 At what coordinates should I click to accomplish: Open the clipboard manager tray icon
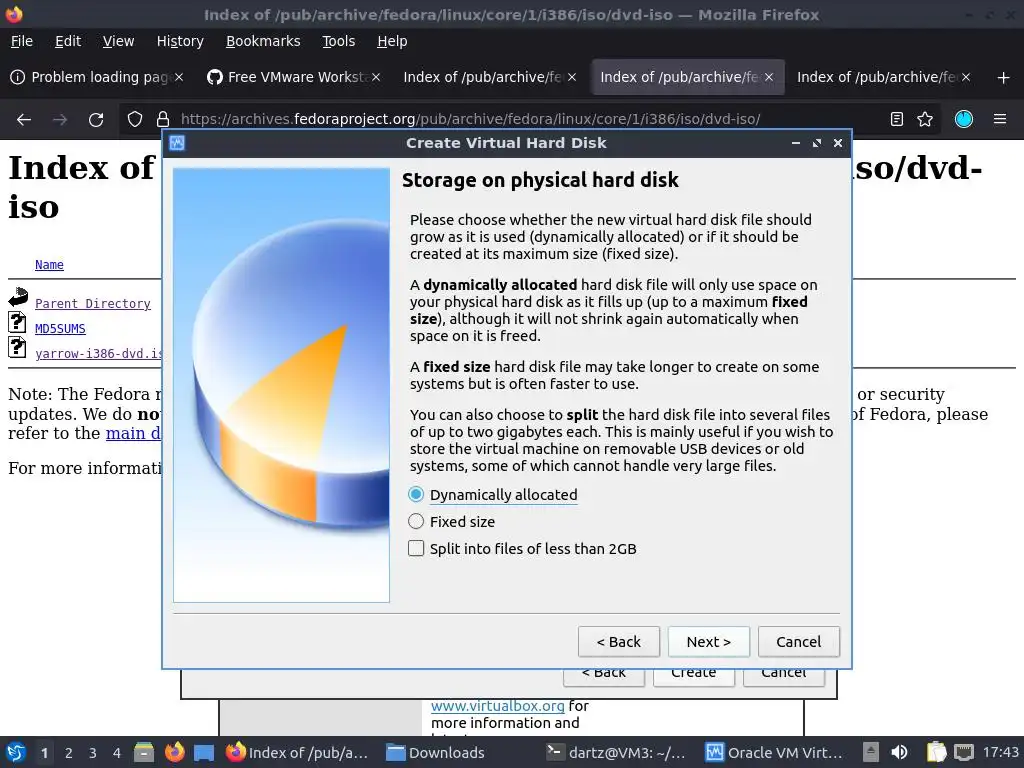[x=936, y=752]
